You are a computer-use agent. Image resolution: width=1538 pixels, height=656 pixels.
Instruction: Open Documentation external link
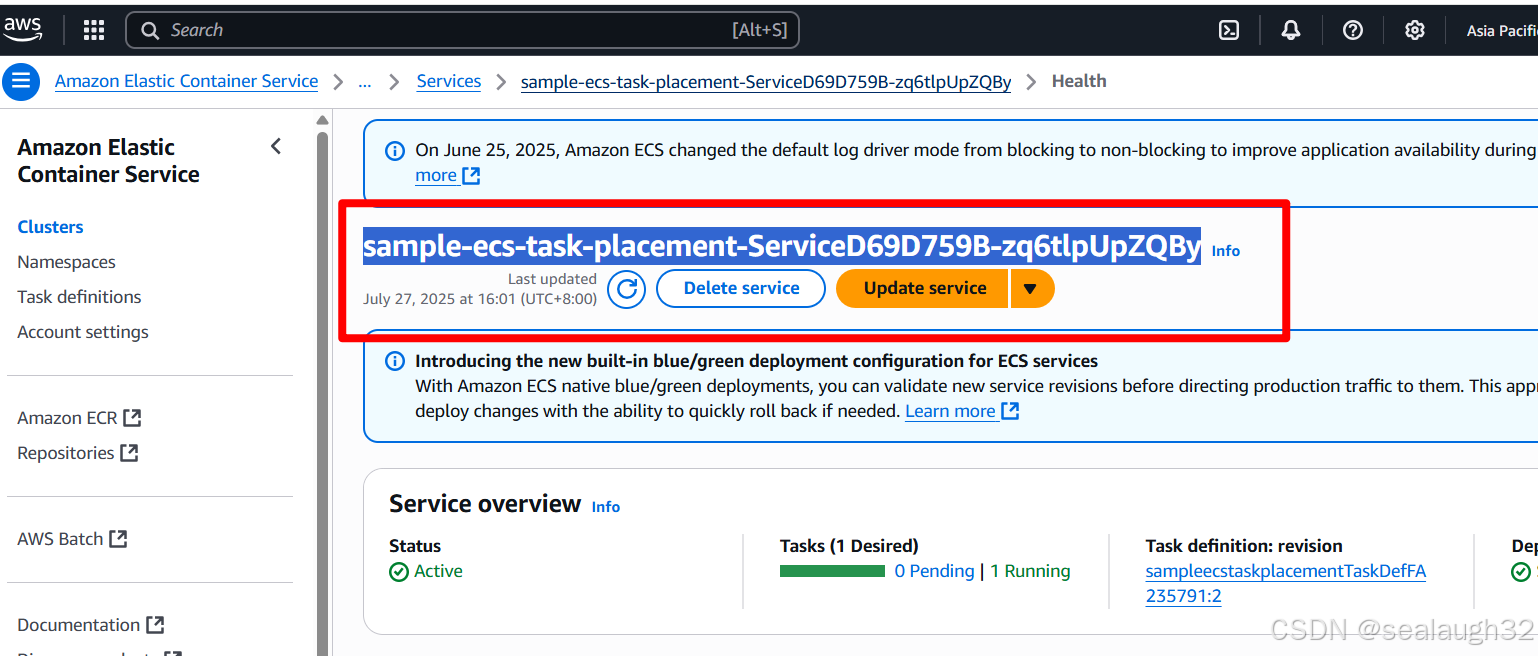tap(90, 625)
